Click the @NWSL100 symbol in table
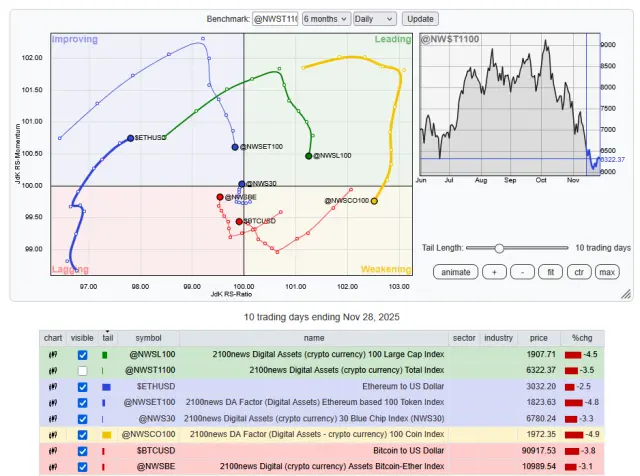 152,354
